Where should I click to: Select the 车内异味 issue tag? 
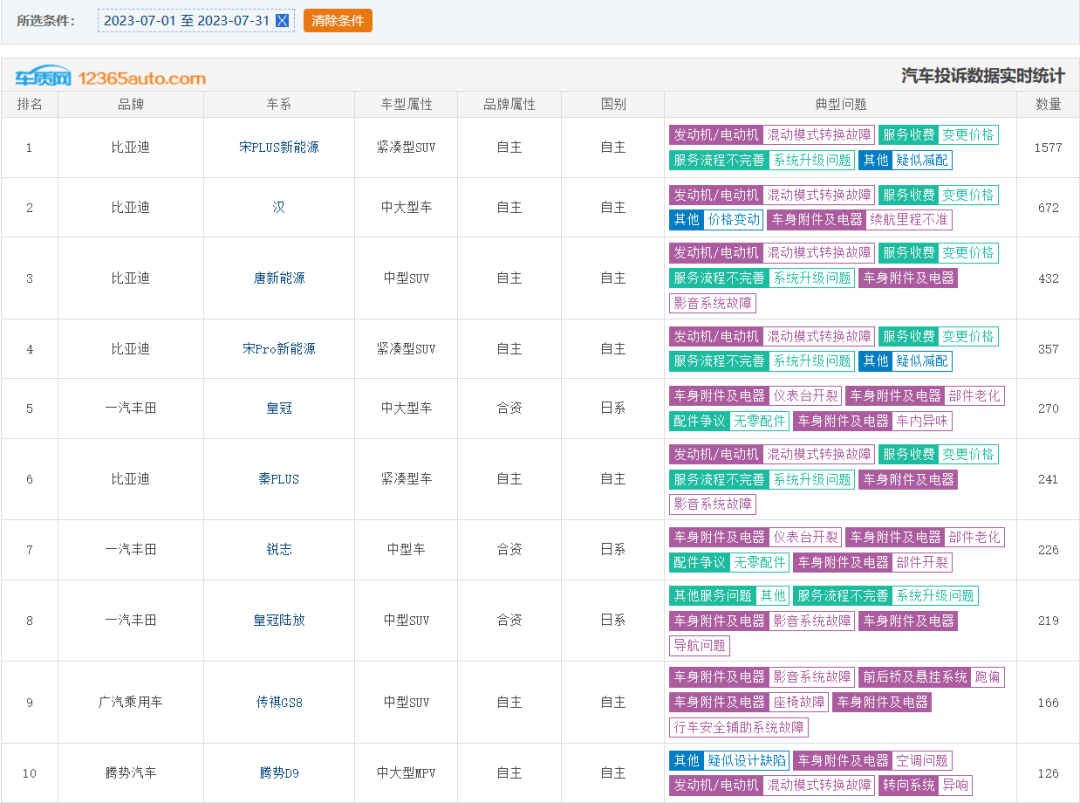coord(922,421)
